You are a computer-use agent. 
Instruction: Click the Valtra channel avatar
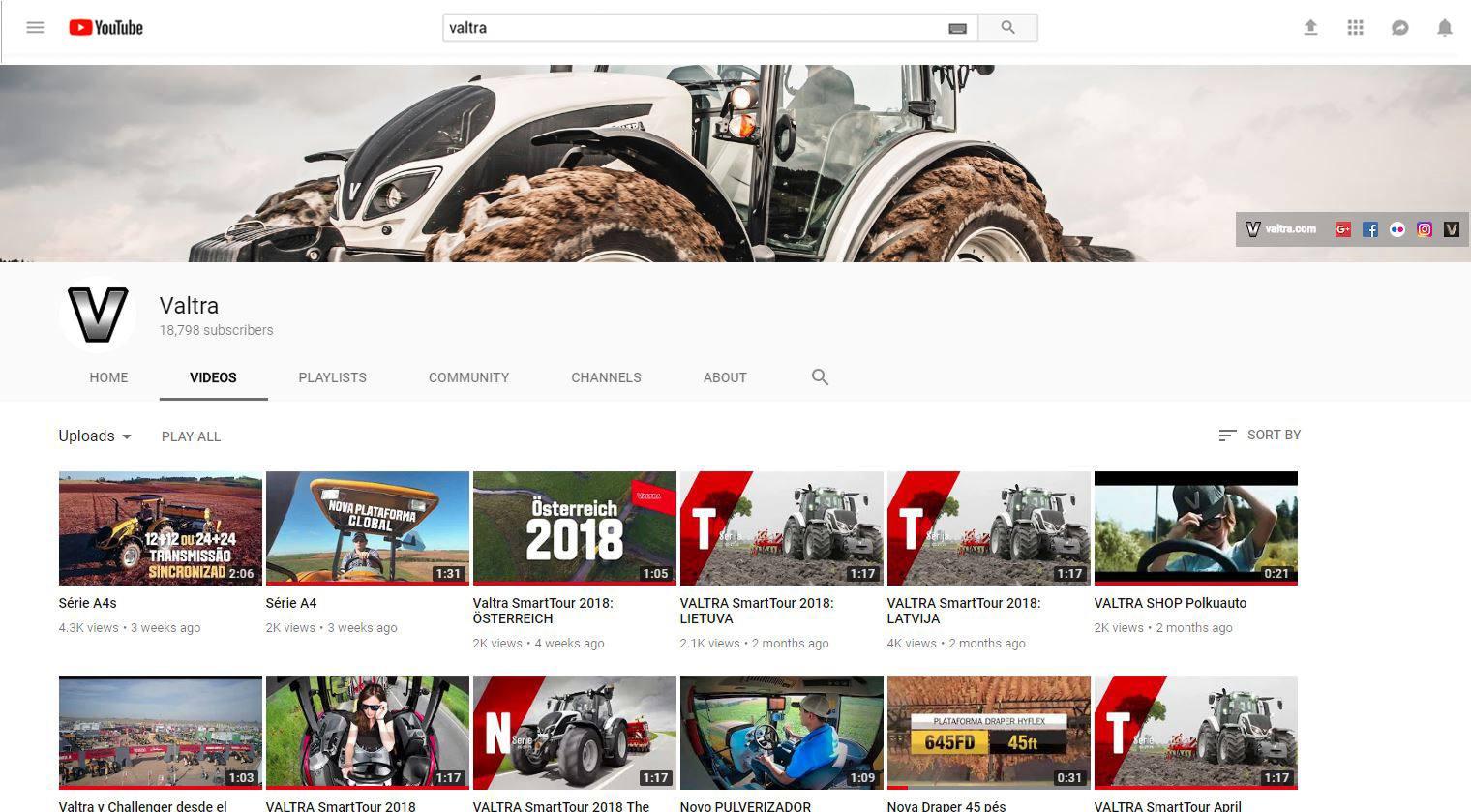click(x=97, y=314)
